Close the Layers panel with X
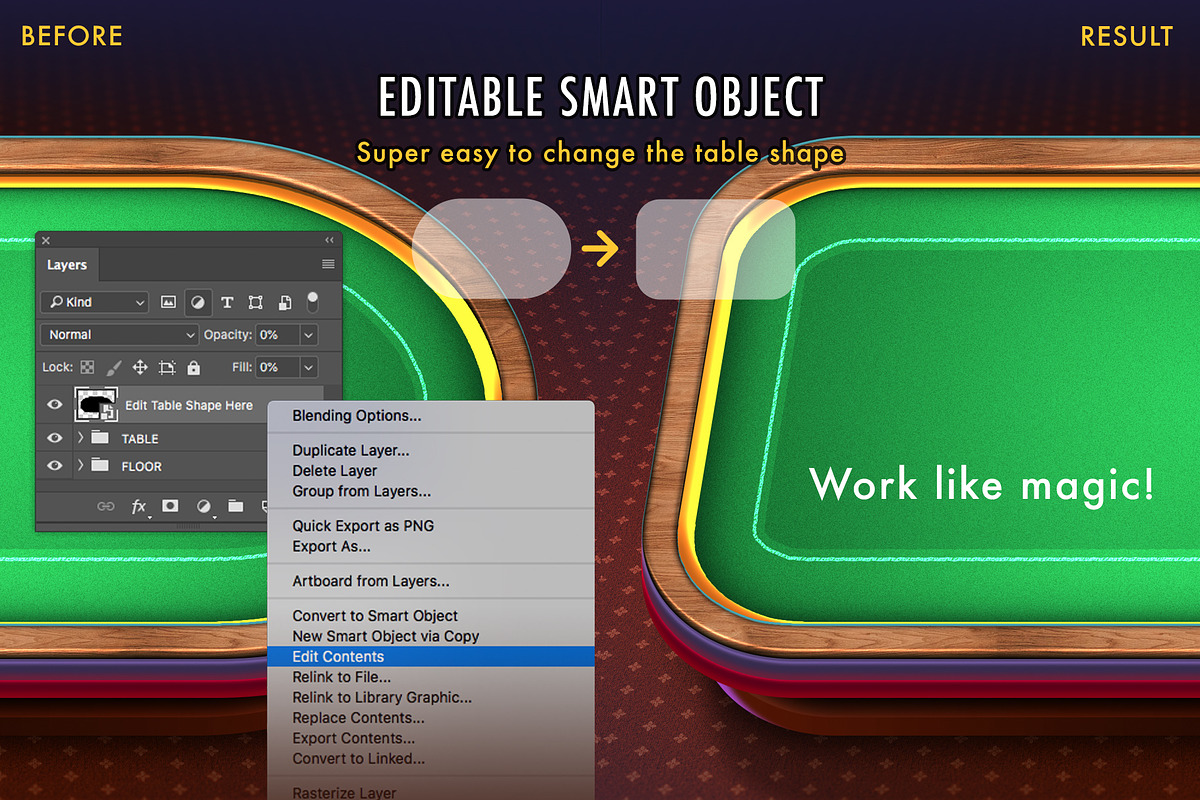This screenshot has width=1200, height=800. coord(46,240)
